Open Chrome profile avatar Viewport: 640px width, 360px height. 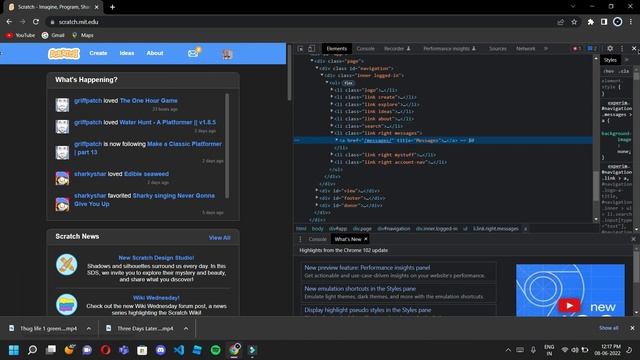click(x=618, y=22)
